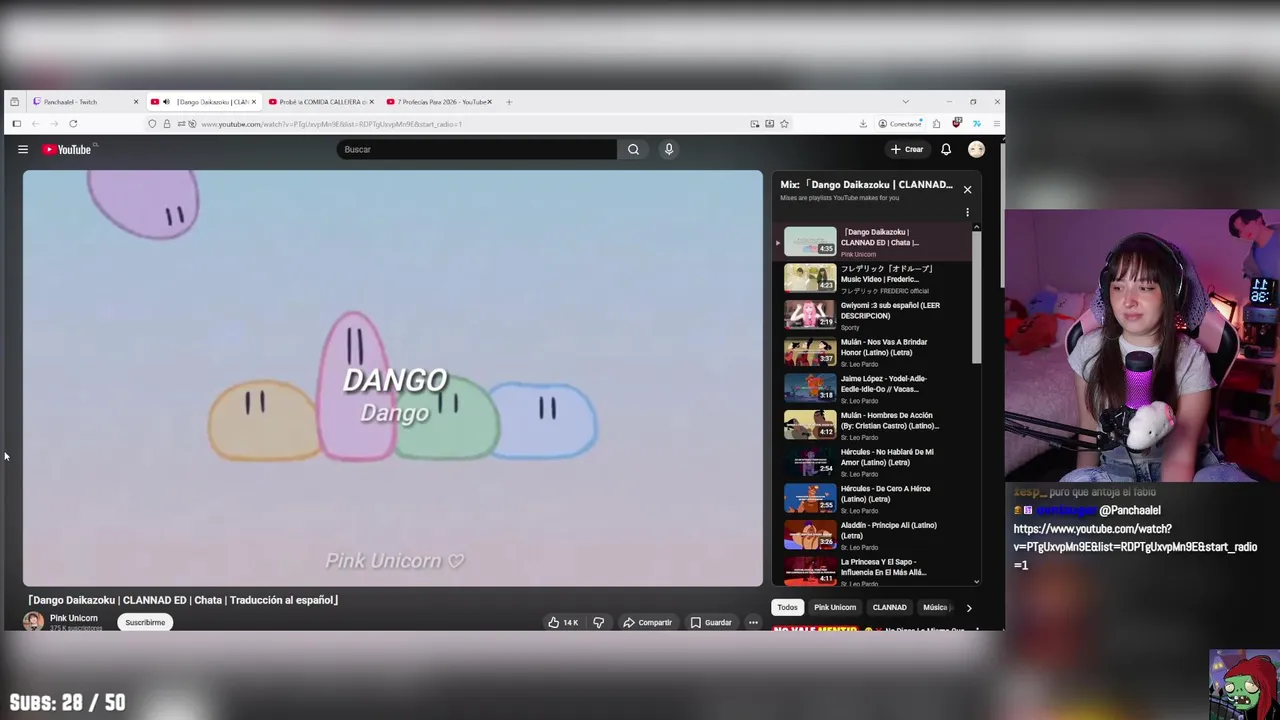Play Aladdín - Príncipe Alí (Latino)

[872, 536]
